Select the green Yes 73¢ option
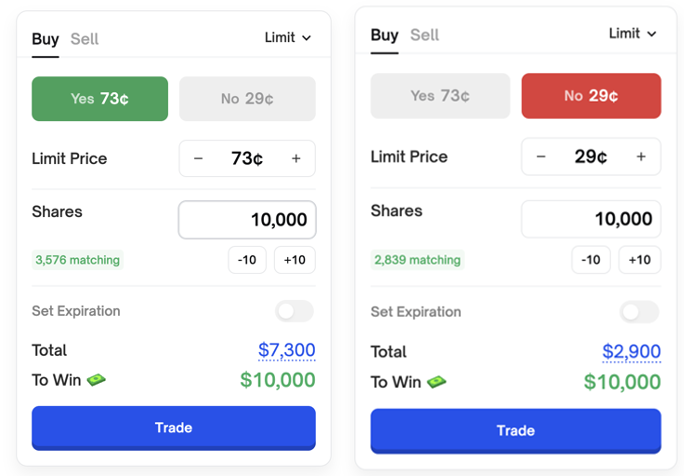The height and width of the screenshot is (476, 684). click(100, 99)
